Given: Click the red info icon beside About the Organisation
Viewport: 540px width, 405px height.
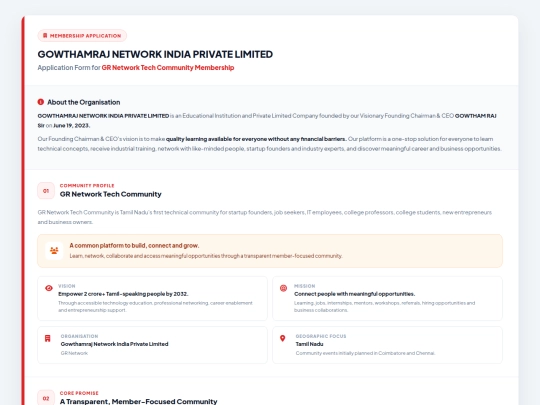Looking at the screenshot, I should tap(41, 102).
